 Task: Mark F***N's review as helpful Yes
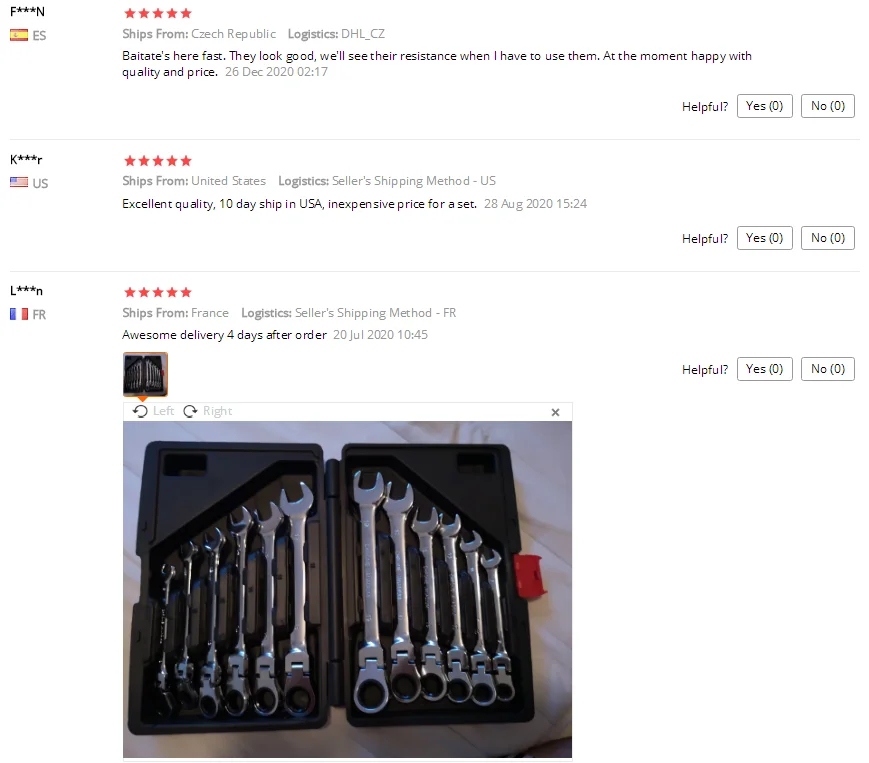[764, 106]
